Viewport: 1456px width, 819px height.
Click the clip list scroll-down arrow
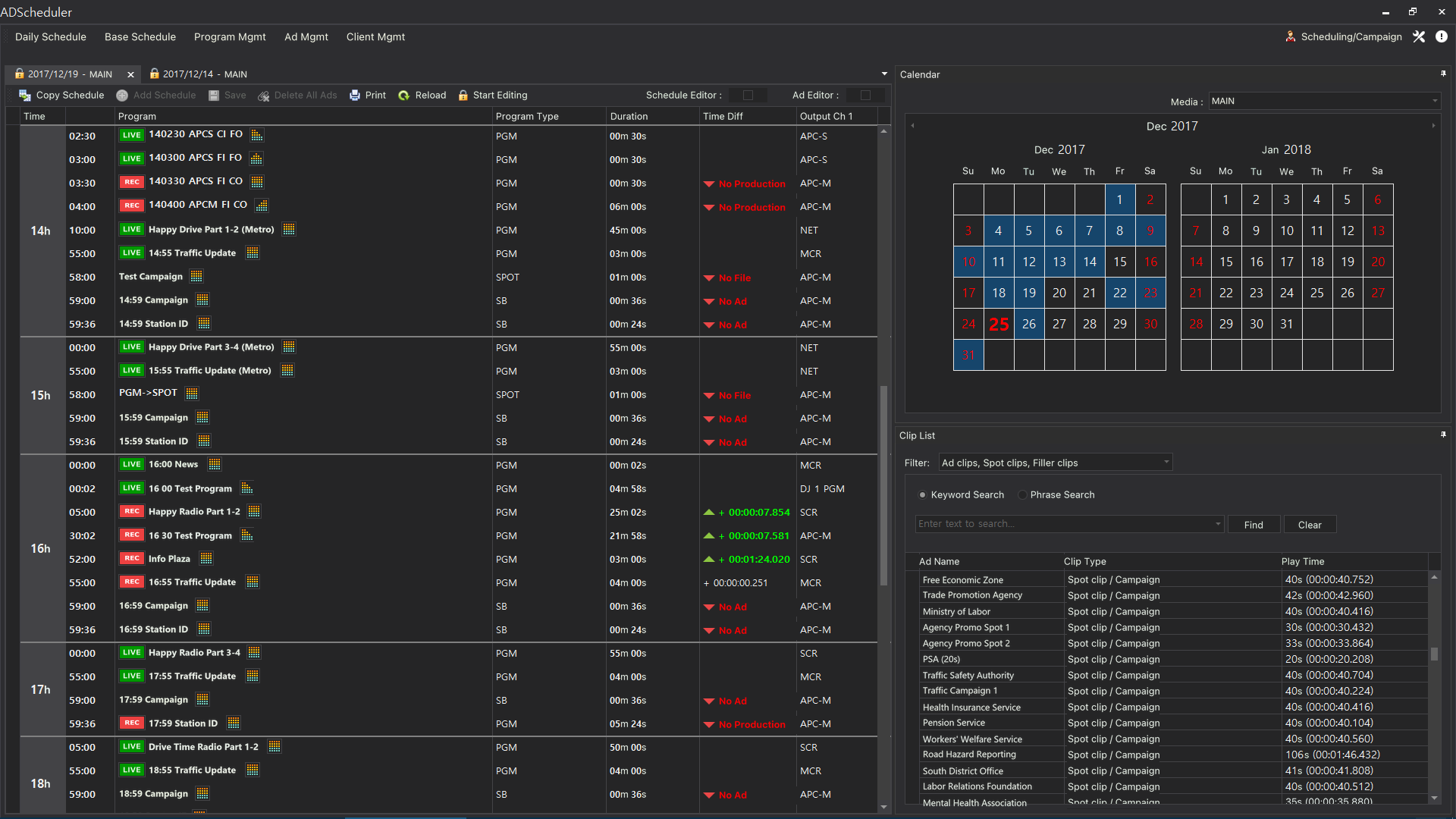tap(1434, 798)
